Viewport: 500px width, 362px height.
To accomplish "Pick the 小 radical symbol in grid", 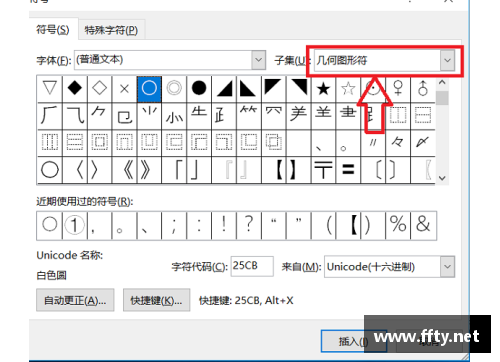I will [x=174, y=116].
